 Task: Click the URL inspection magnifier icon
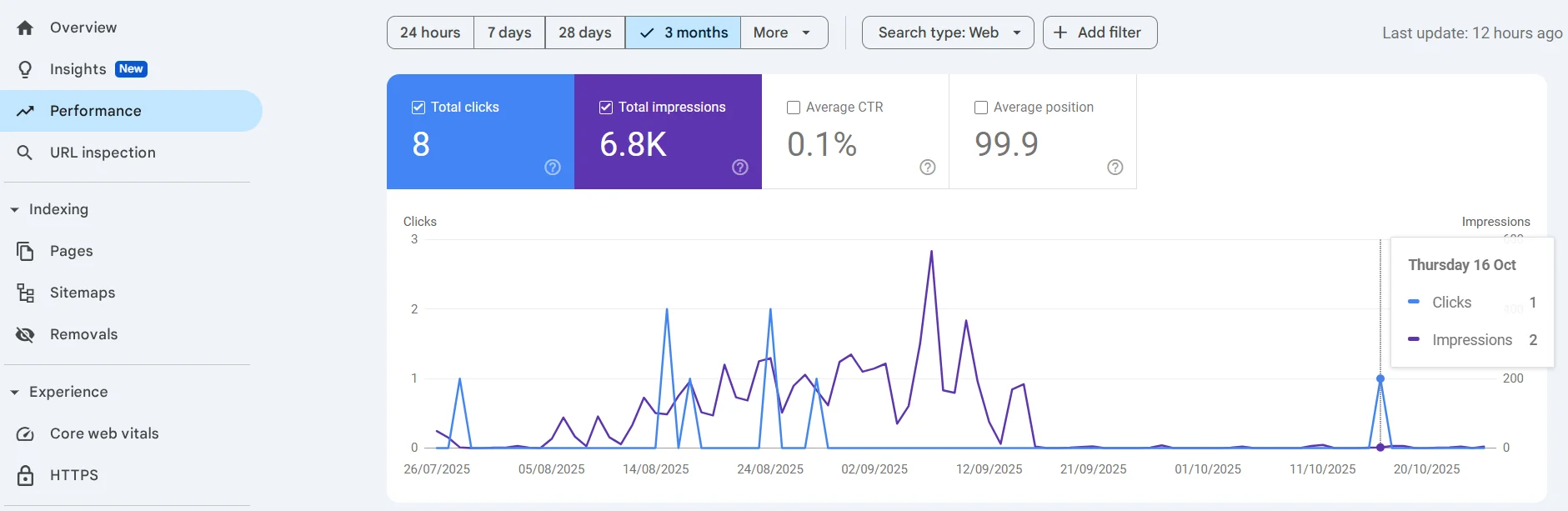pyautogui.click(x=25, y=153)
